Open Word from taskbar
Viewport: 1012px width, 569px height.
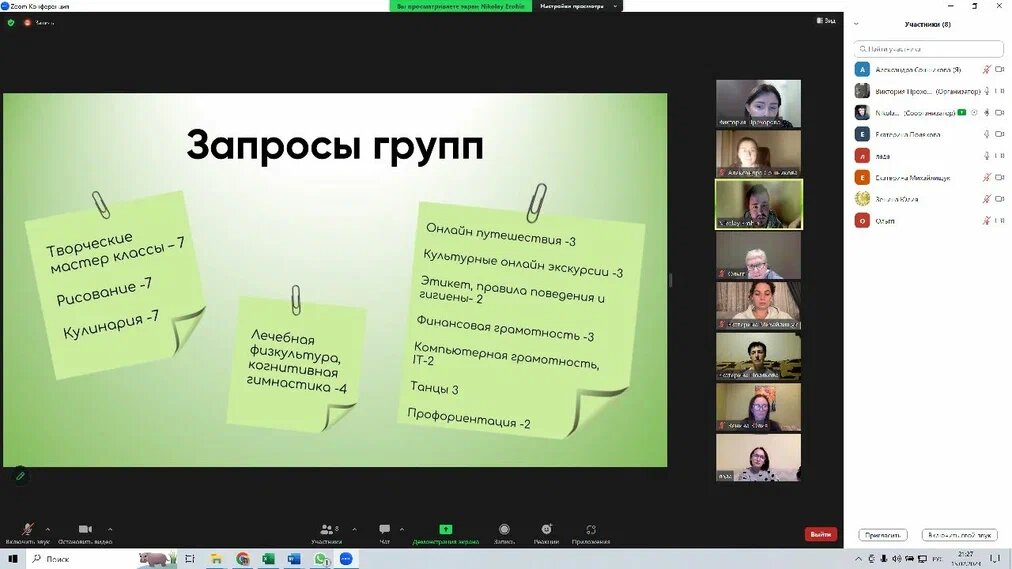pos(294,559)
